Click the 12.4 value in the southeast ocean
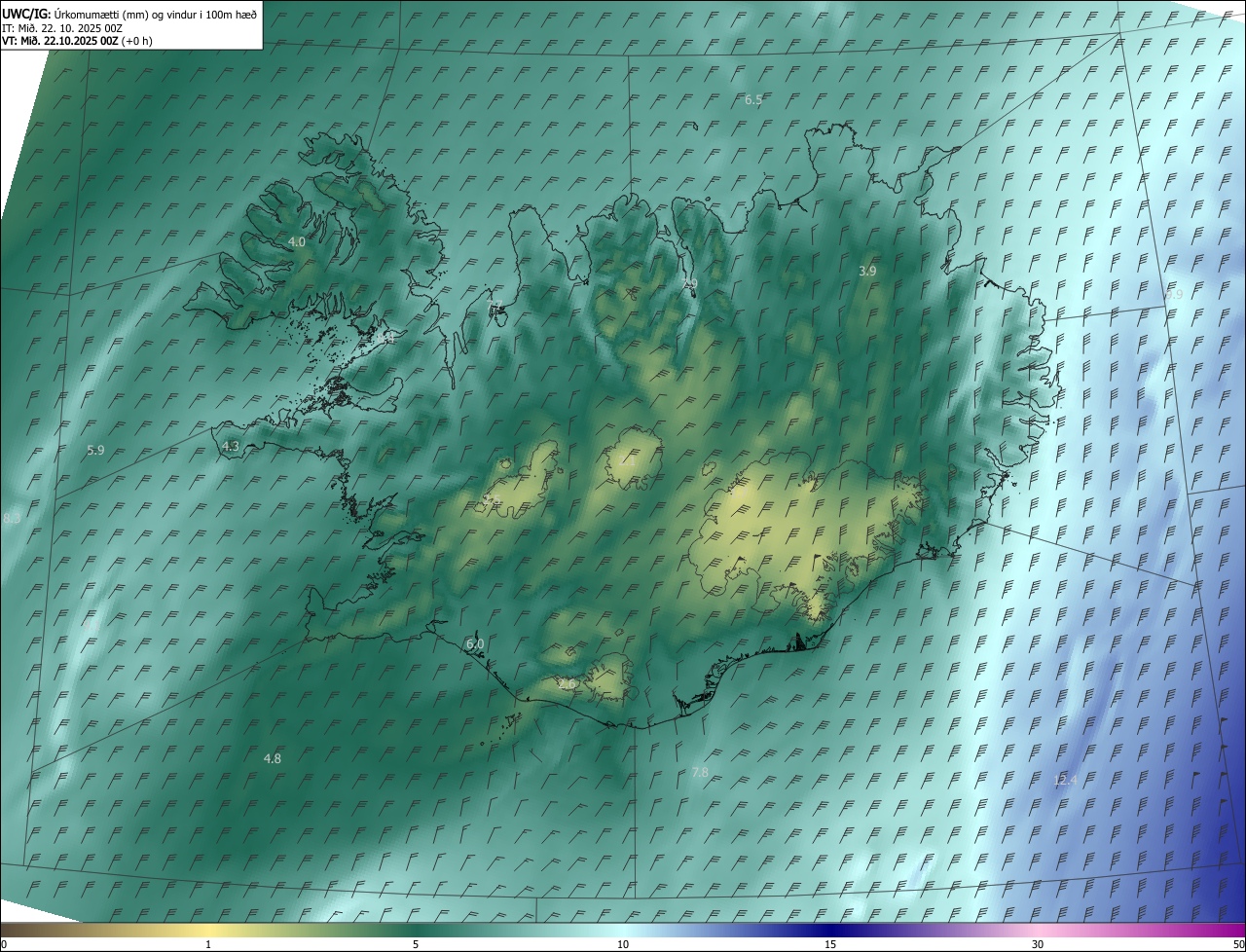This screenshot has height=952, width=1246. click(x=1066, y=780)
